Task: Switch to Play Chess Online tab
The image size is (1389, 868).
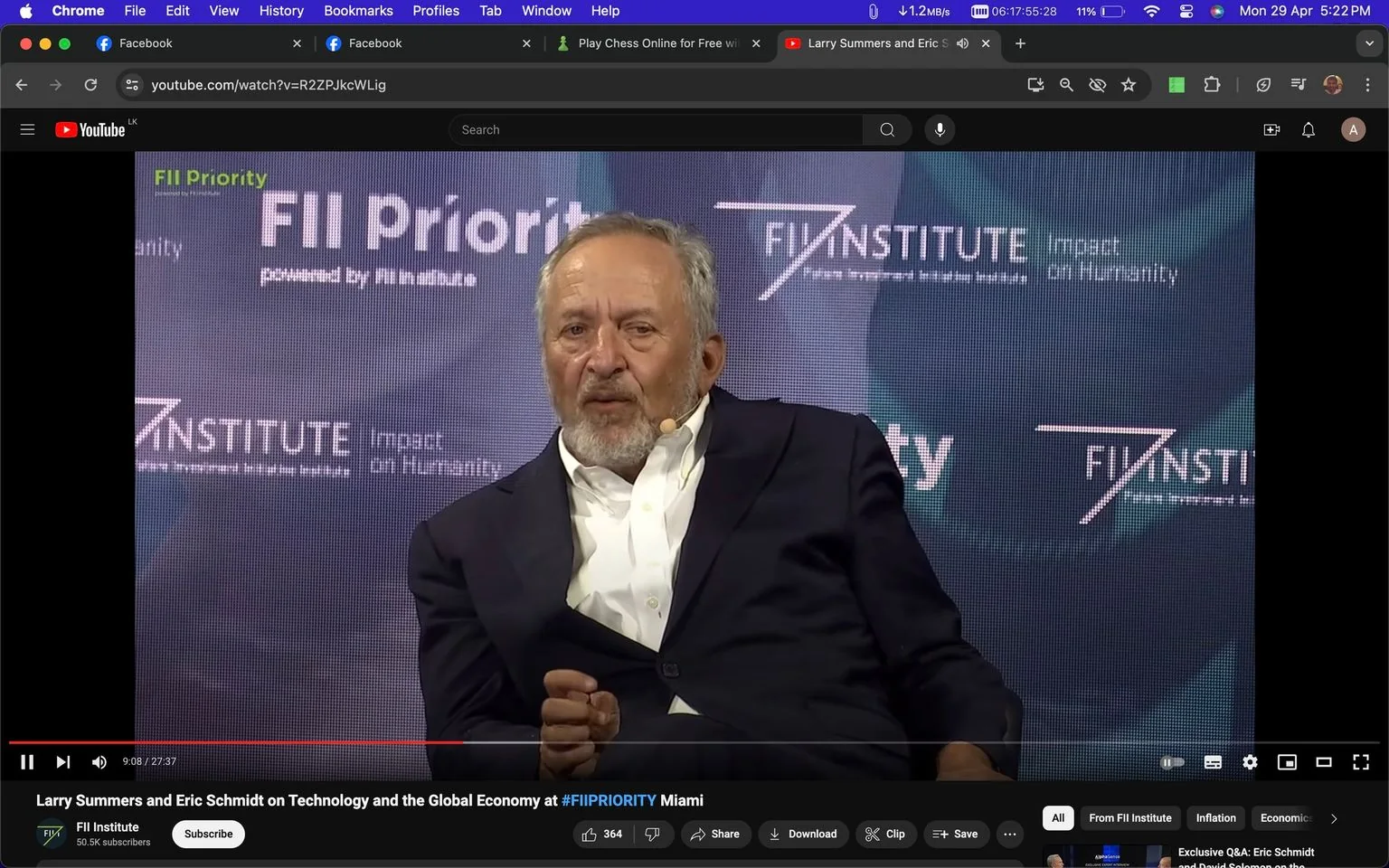Action: (658, 43)
